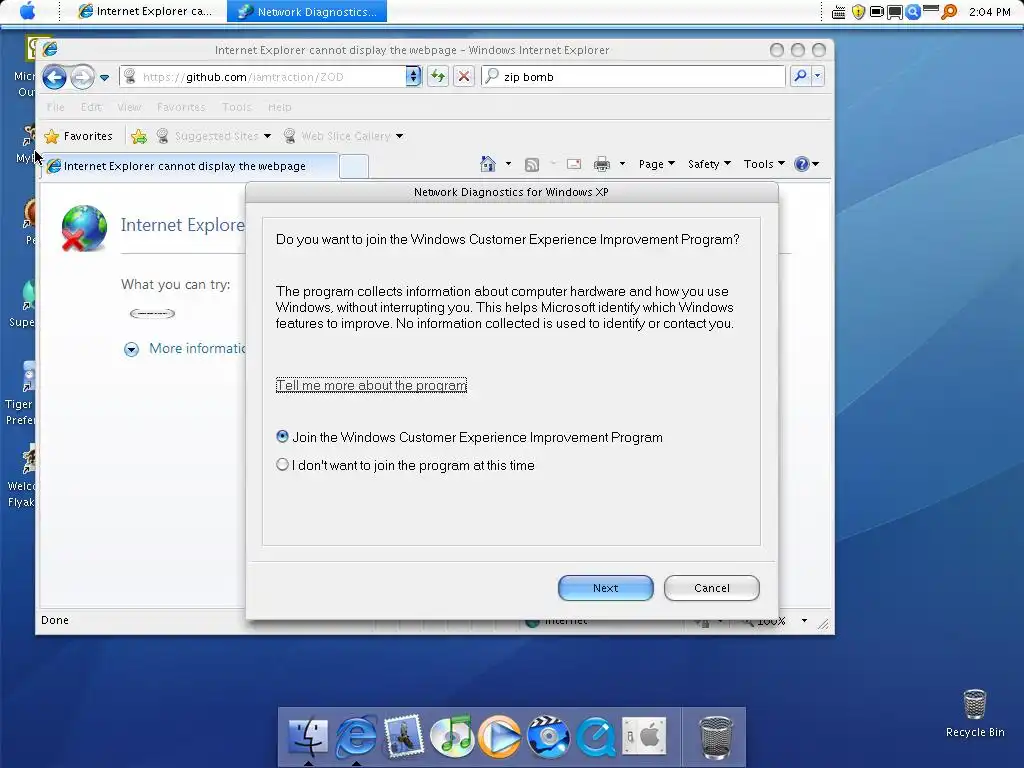Open the Edit menu
Screen dimensions: 1024x768
click(x=91, y=107)
